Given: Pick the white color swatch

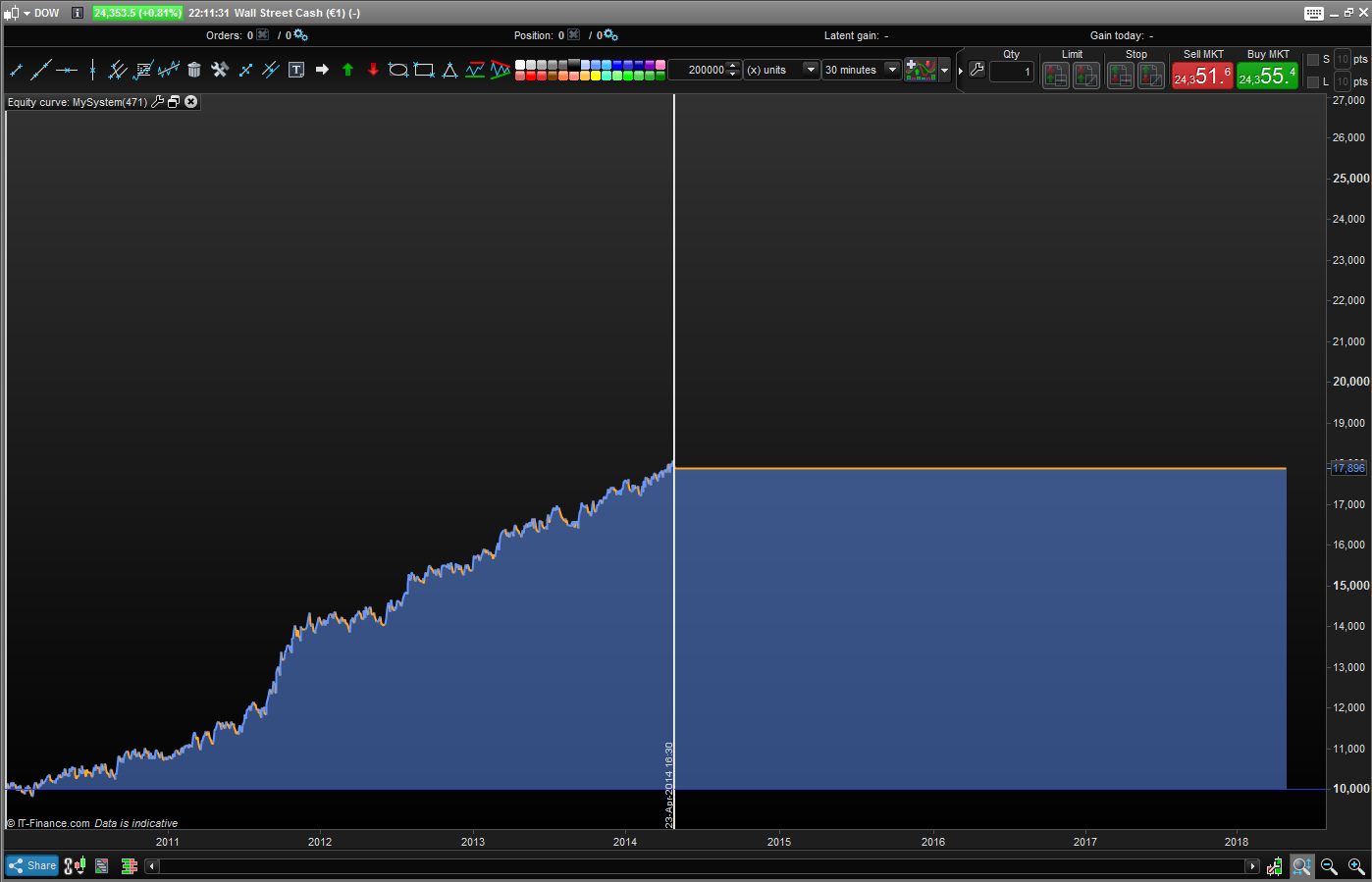Looking at the screenshot, I should (x=520, y=65).
